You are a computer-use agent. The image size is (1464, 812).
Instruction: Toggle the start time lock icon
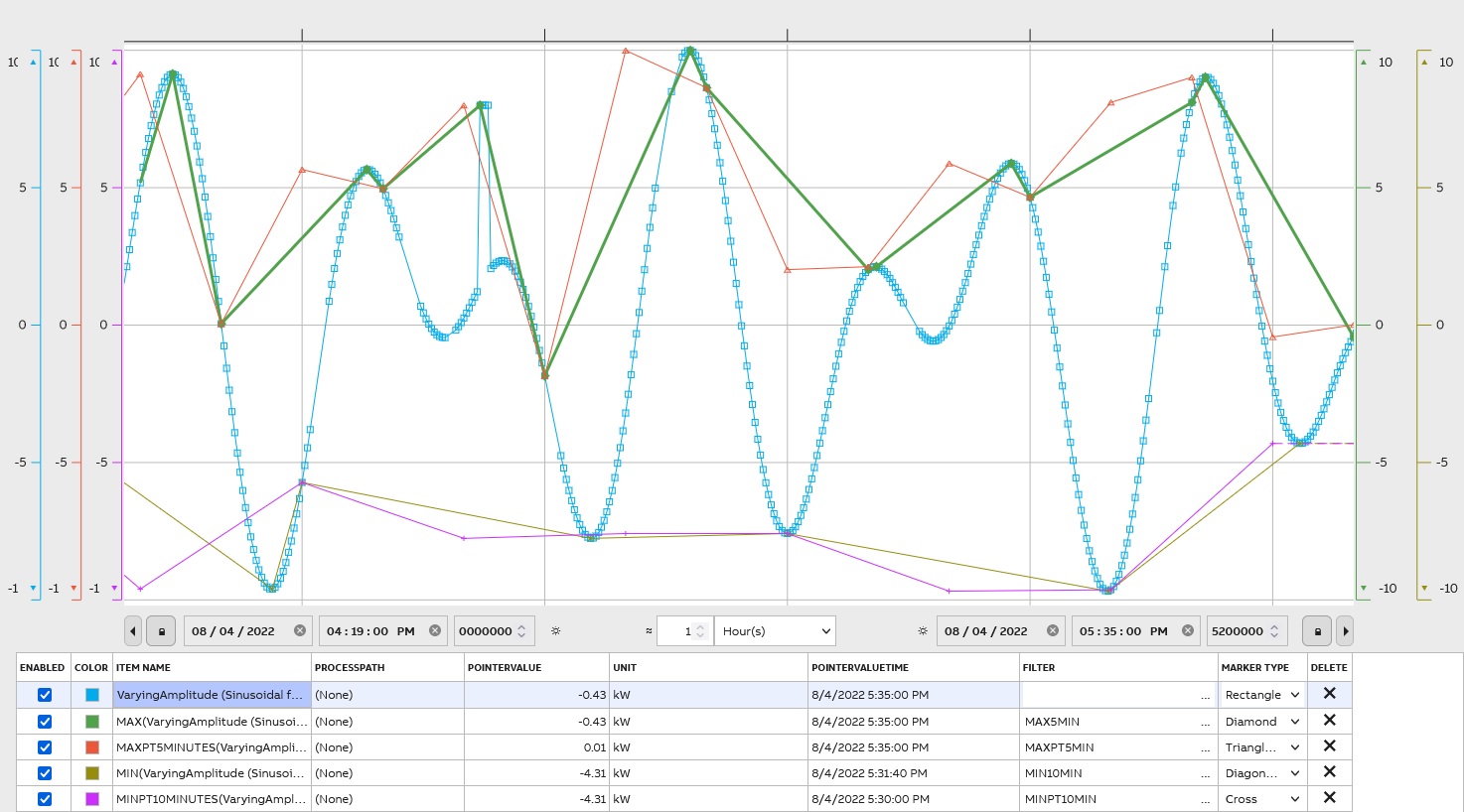pyautogui.click(x=162, y=631)
